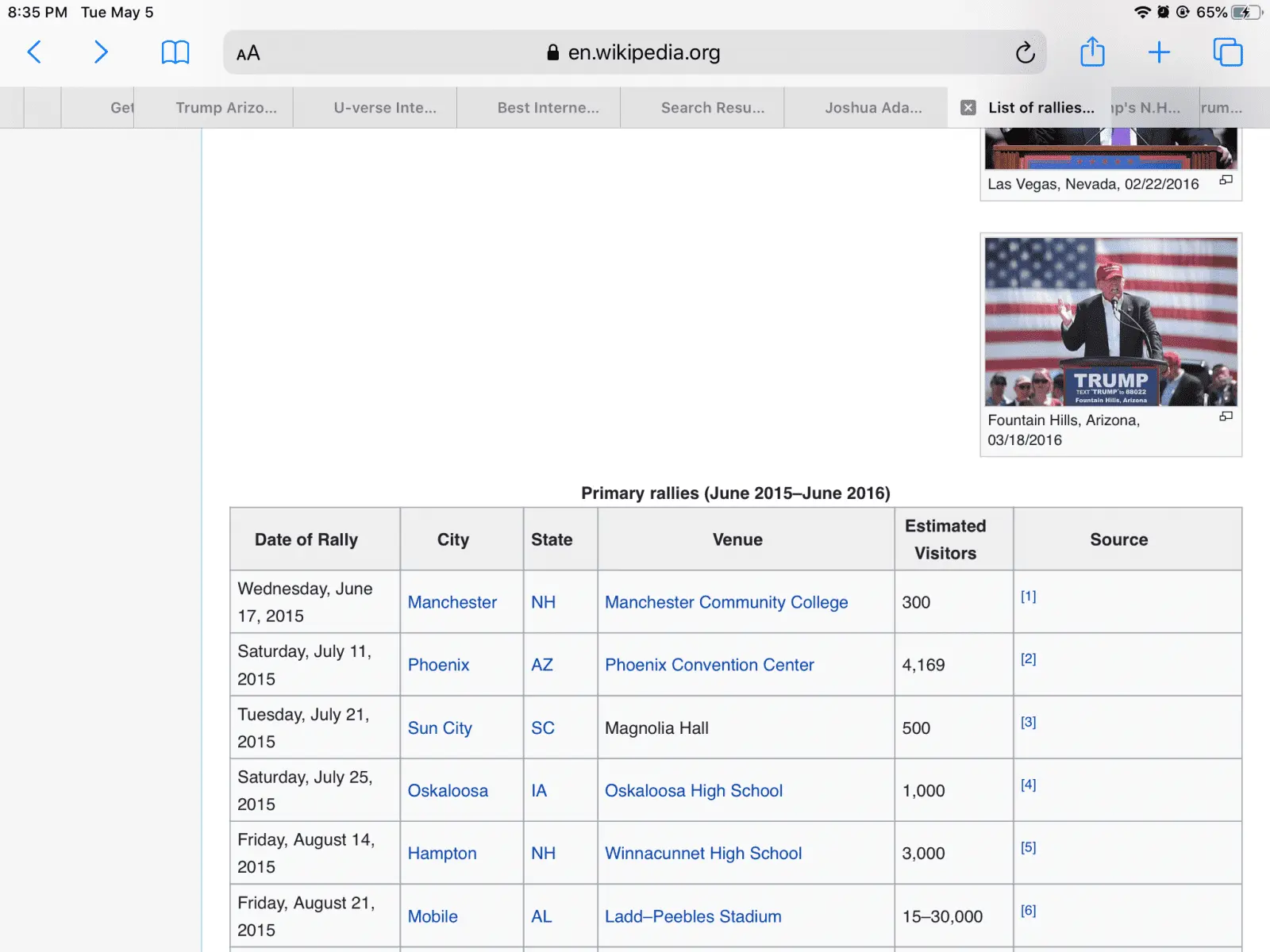Click citation reference [4]
Viewport: 1270px width, 952px height.
point(1028,785)
